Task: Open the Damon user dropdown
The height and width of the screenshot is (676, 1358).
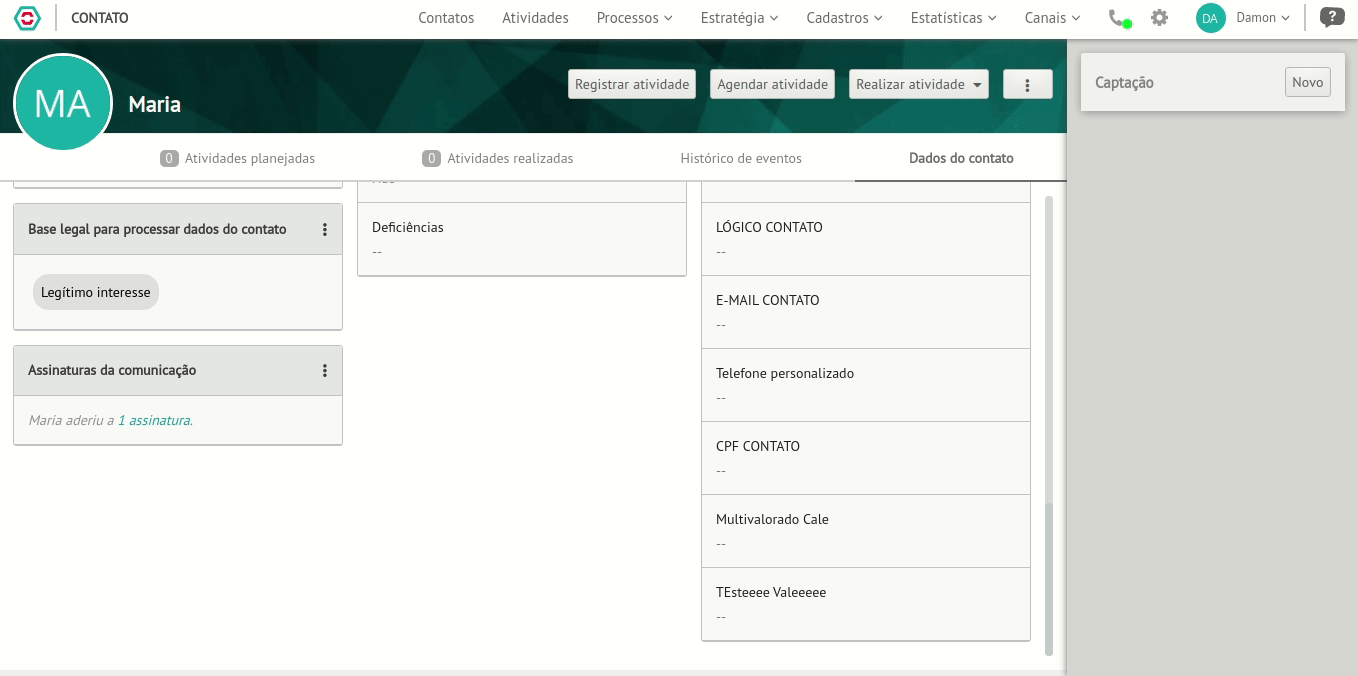Action: 1263,18
